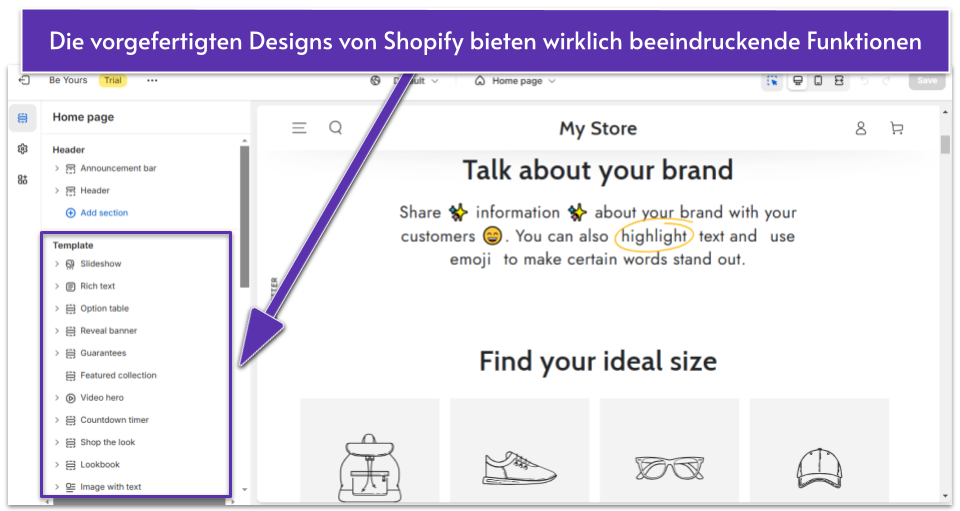Click the sidebar vertical scrollbar
The width and height of the screenshot is (960, 511).
[x=244, y=217]
